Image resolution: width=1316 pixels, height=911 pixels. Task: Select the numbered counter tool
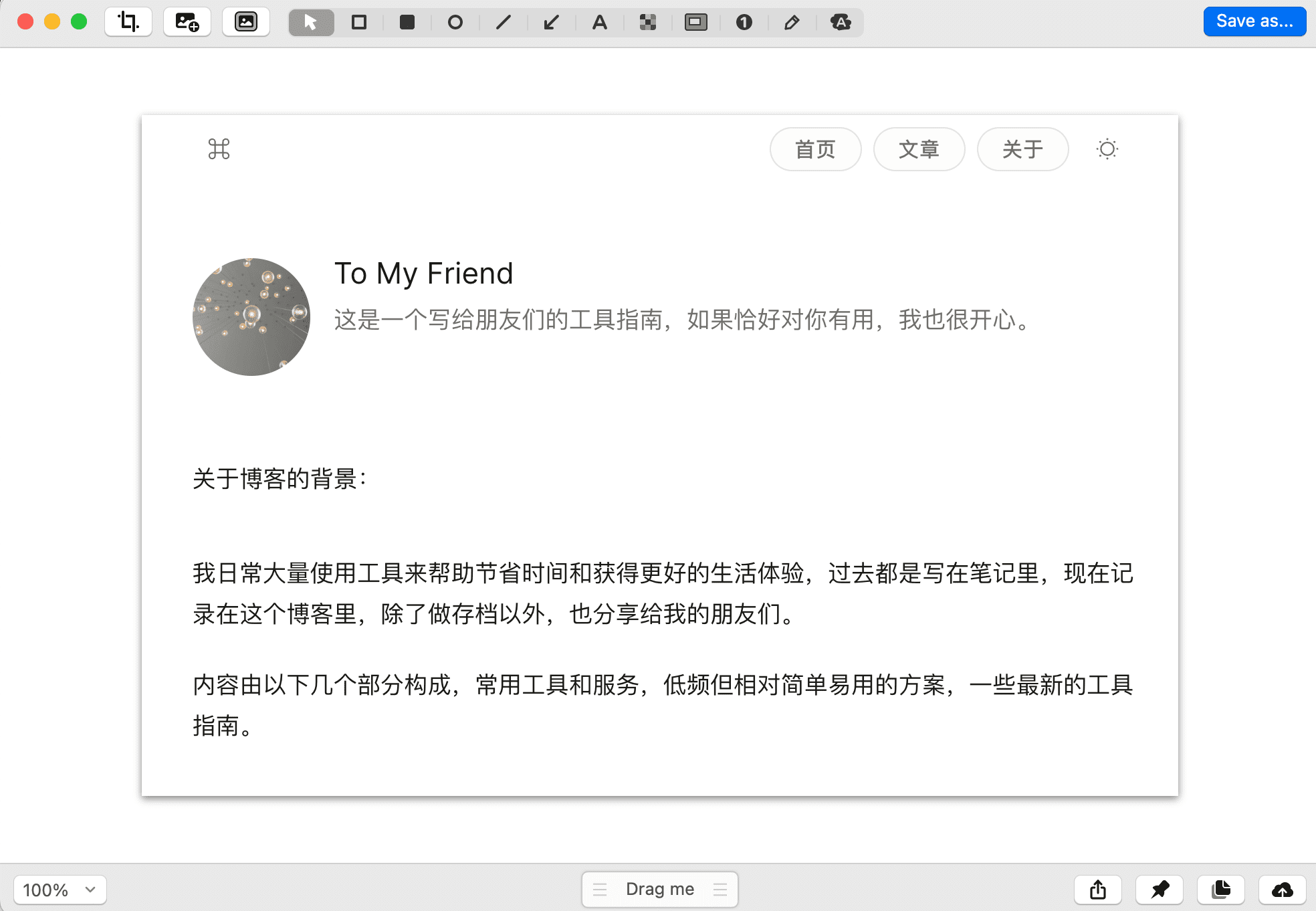(744, 22)
